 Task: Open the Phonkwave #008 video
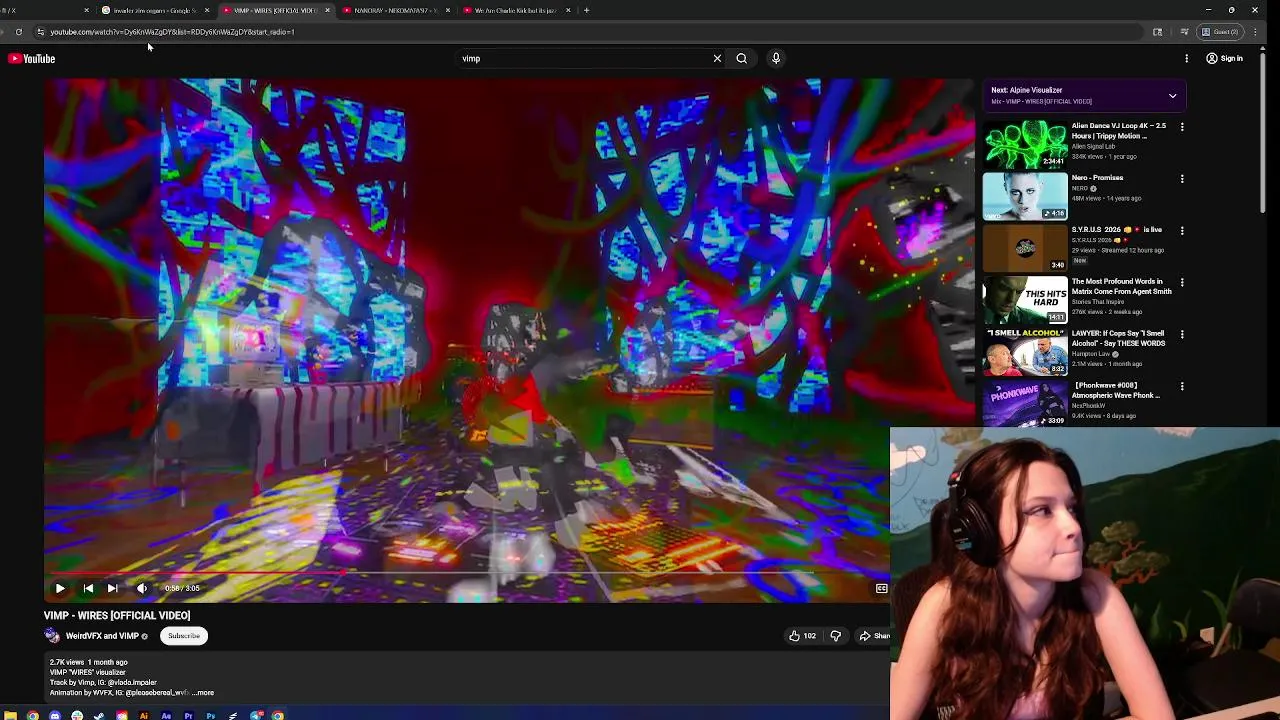(x=1115, y=390)
